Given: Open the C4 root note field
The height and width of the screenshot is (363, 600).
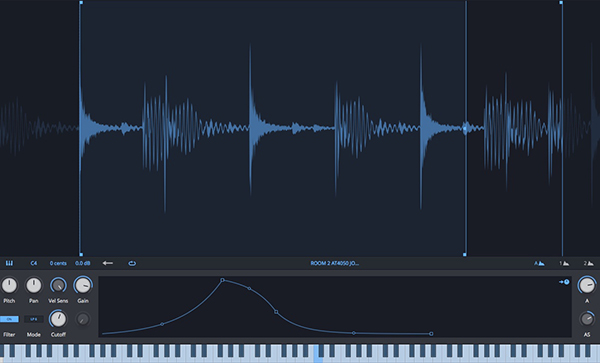Looking at the screenshot, I should [34, 263].
